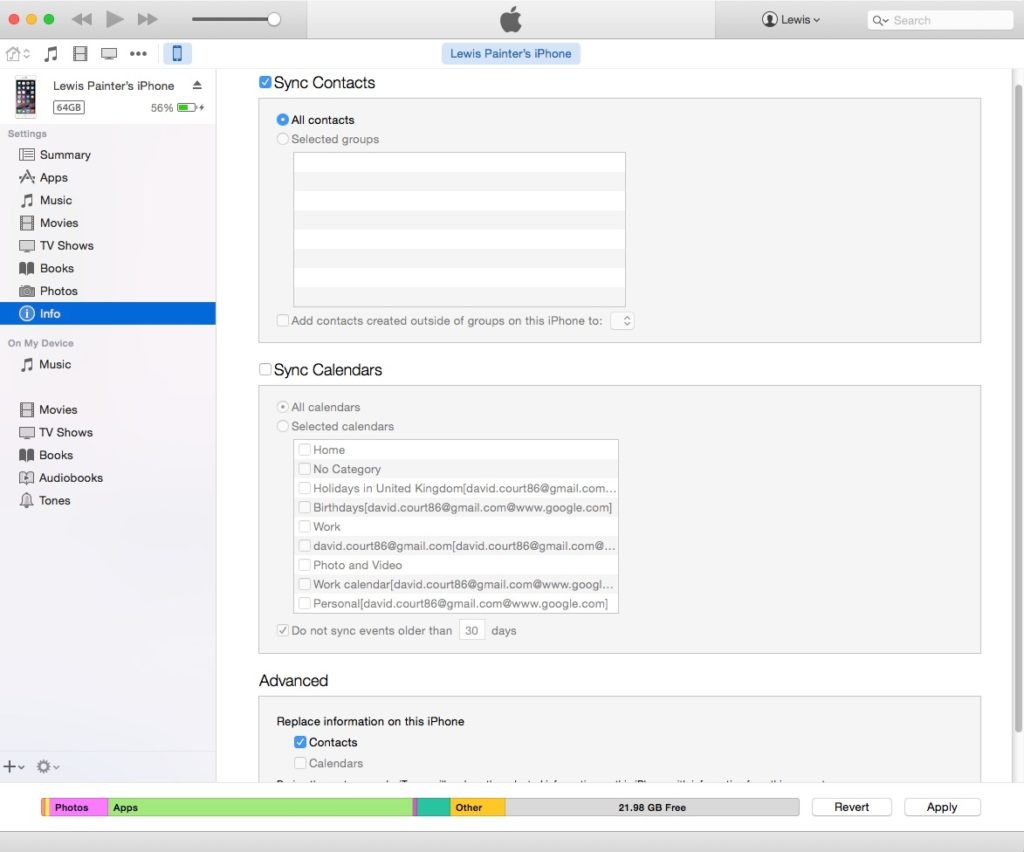The image size is (1024, 852).
Task: Click the Audiobooks icon in sidebar
Action: (x=26, y=478)
